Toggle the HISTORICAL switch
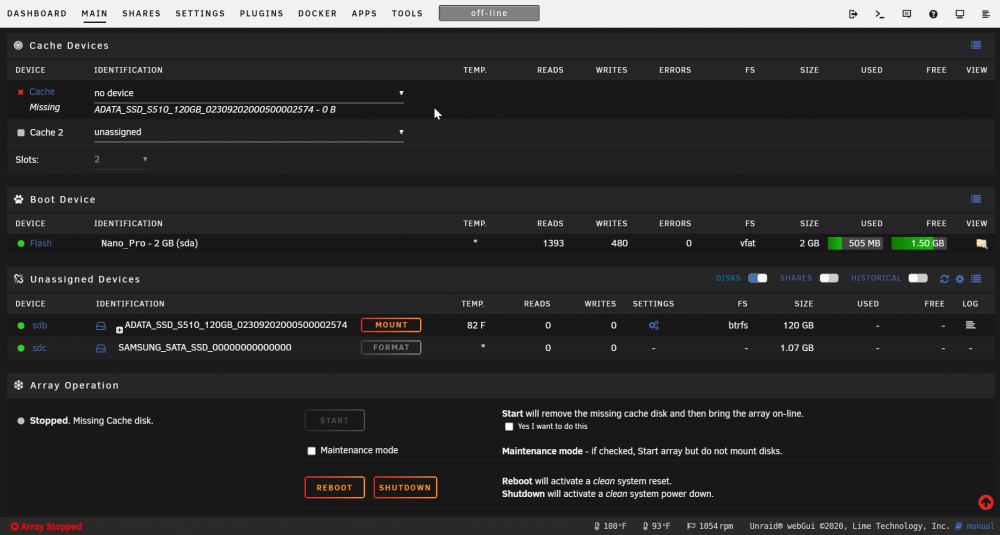Image resolution: width=1000 pixels, height=535 pixels. coord(918,278)
